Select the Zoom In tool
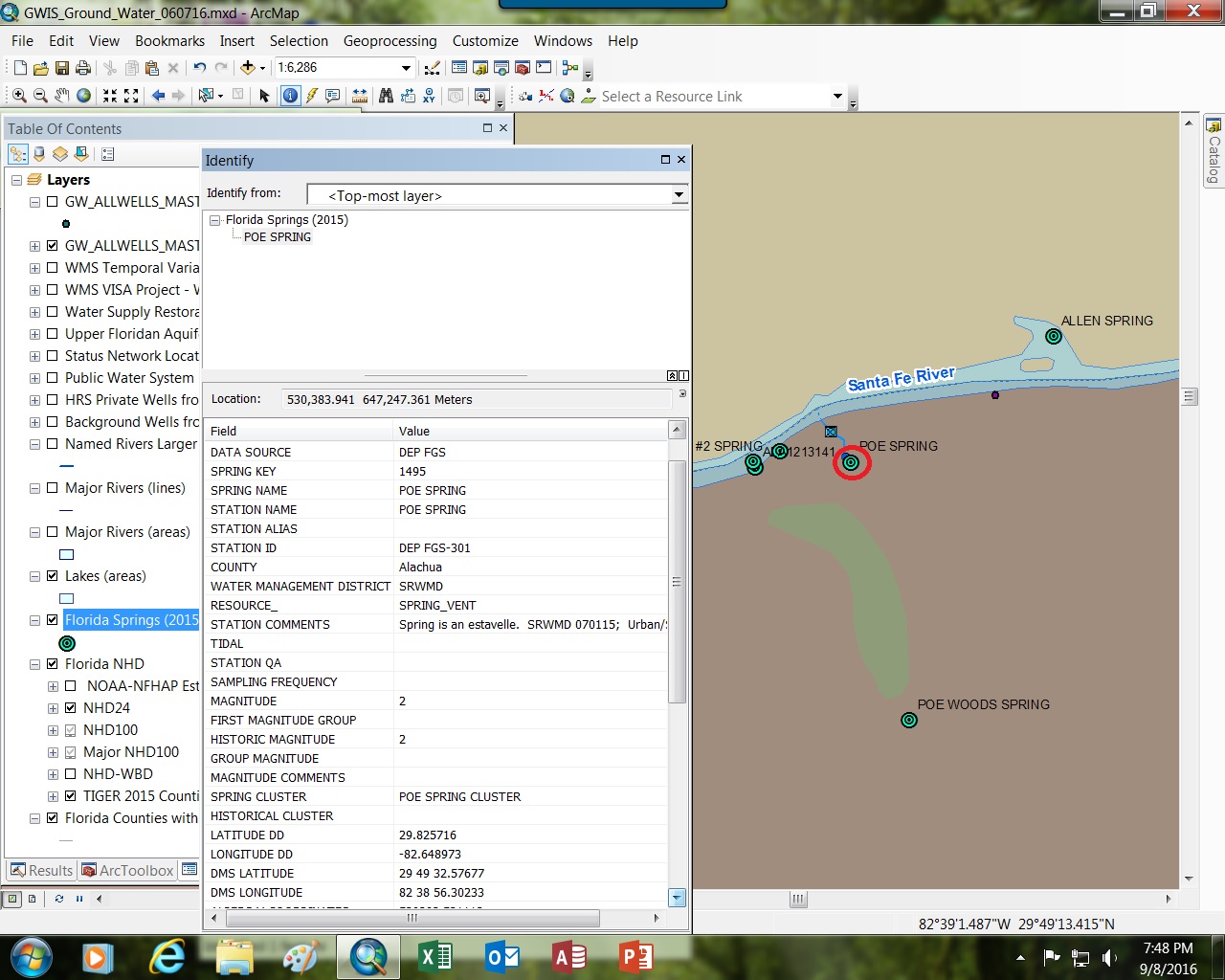The width and height of the screenshot is (1225, 980). [x=19, y=96]
